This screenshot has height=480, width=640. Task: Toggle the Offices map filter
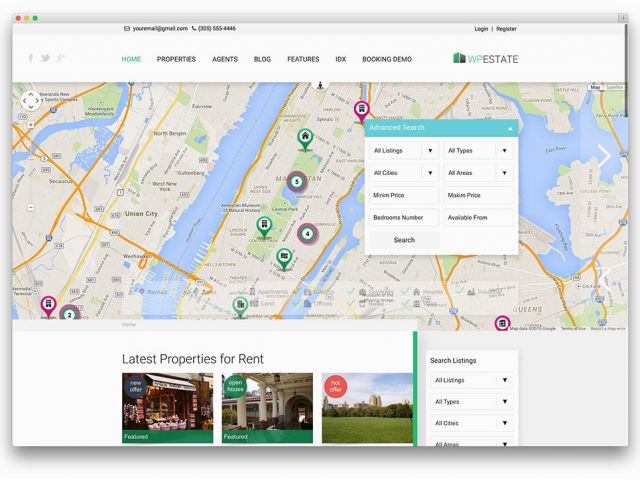(x=318, y=303)
